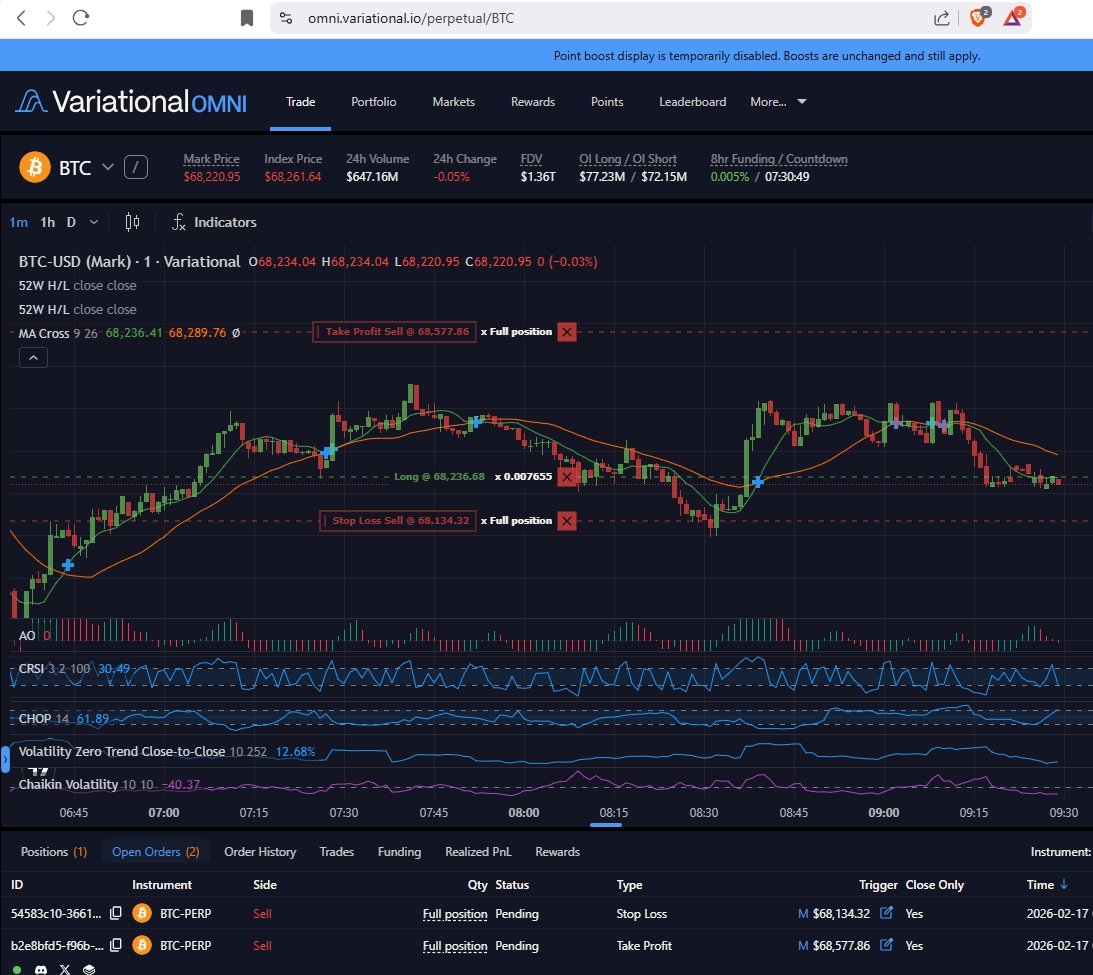Click the slash shortcut search box icon
The image size is (1093, 975).
point(136,168)
